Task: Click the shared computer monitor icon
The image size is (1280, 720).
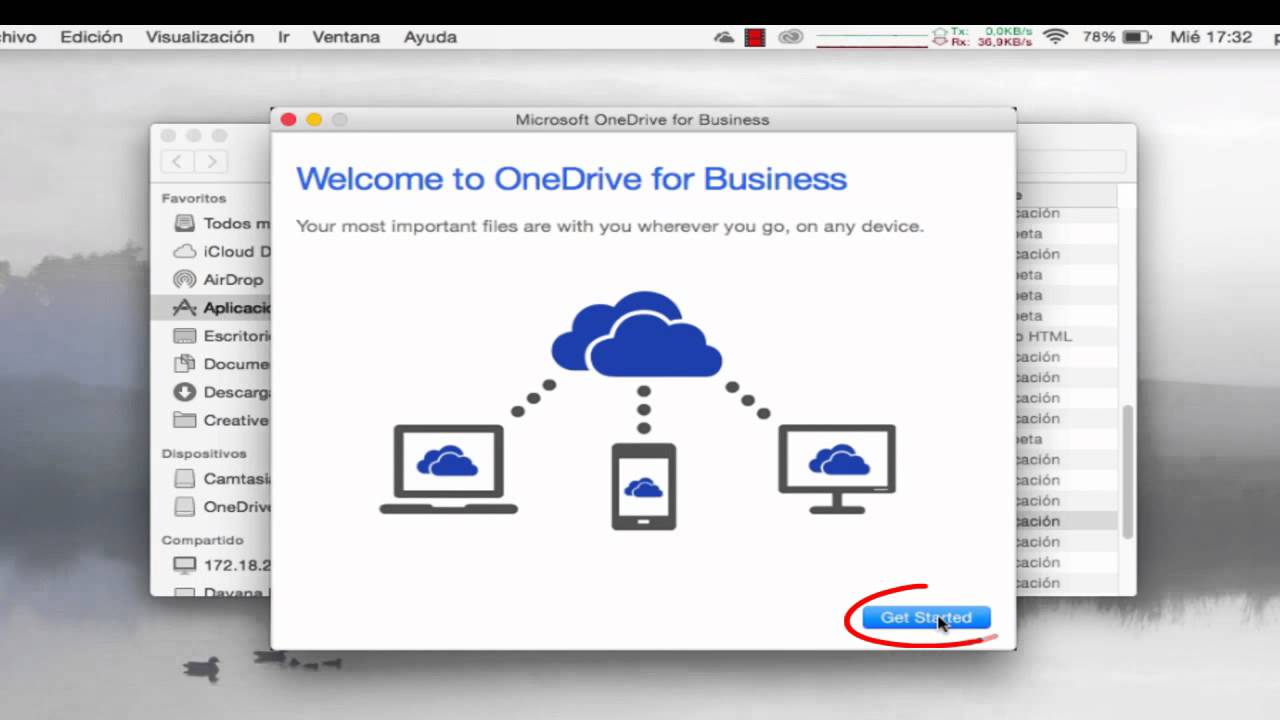Action: click(x=184, y=564)
